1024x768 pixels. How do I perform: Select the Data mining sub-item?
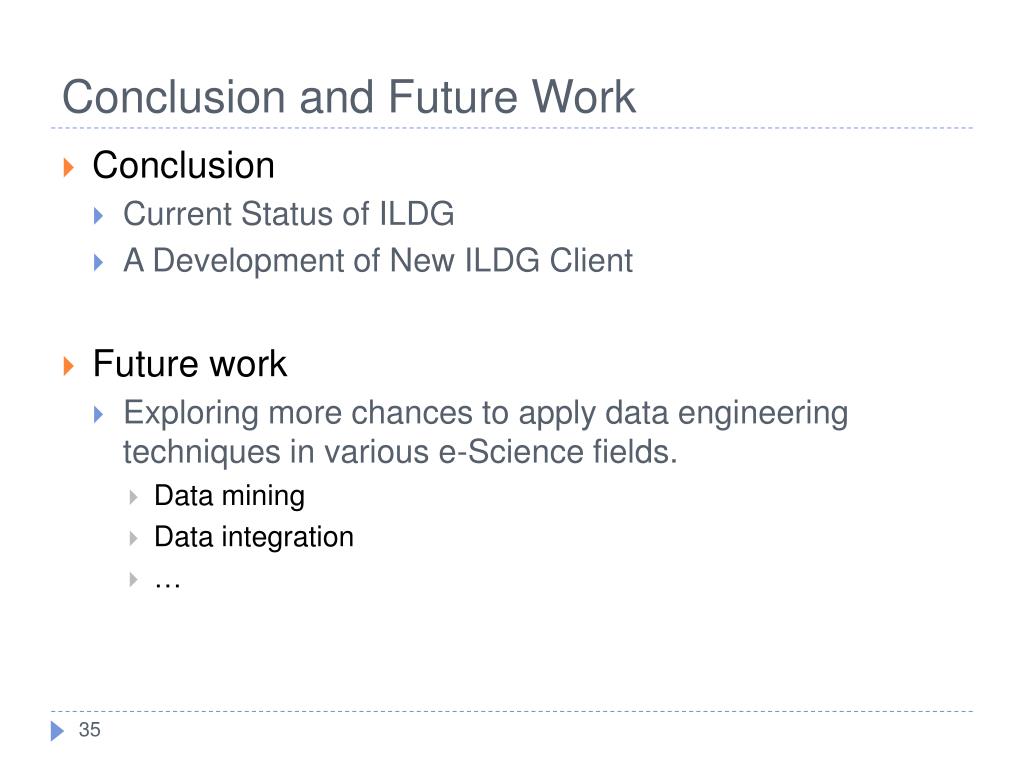point(229,496)
